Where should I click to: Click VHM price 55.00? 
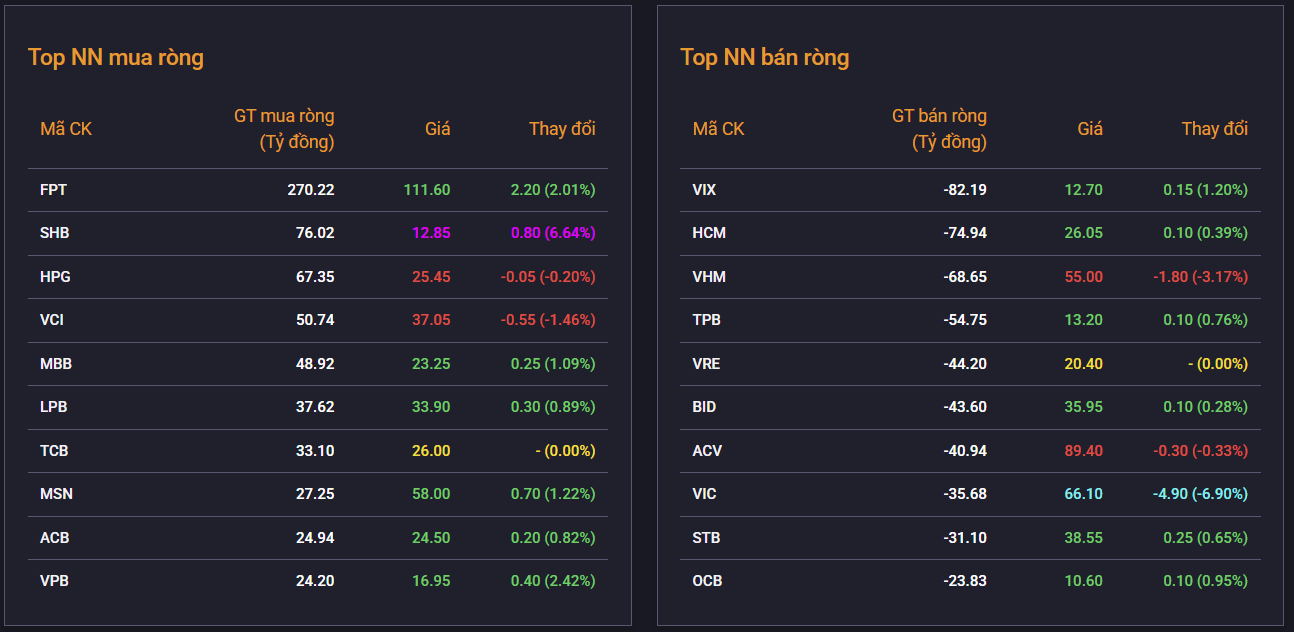pos(1084,277)
